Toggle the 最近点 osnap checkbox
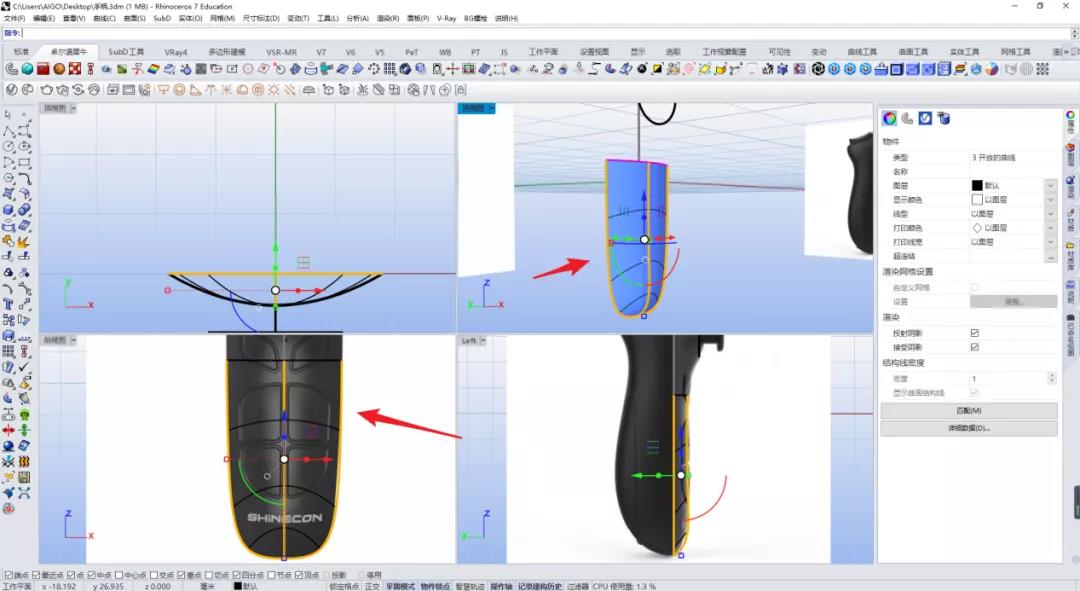 [x=36, y=575]
